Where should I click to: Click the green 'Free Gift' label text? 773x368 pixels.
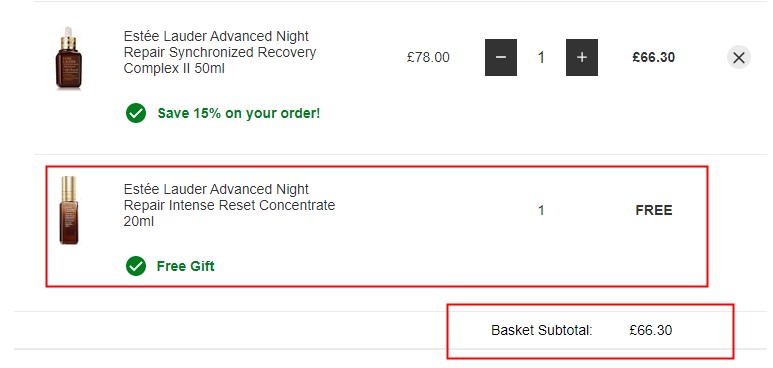click(185, 266)
